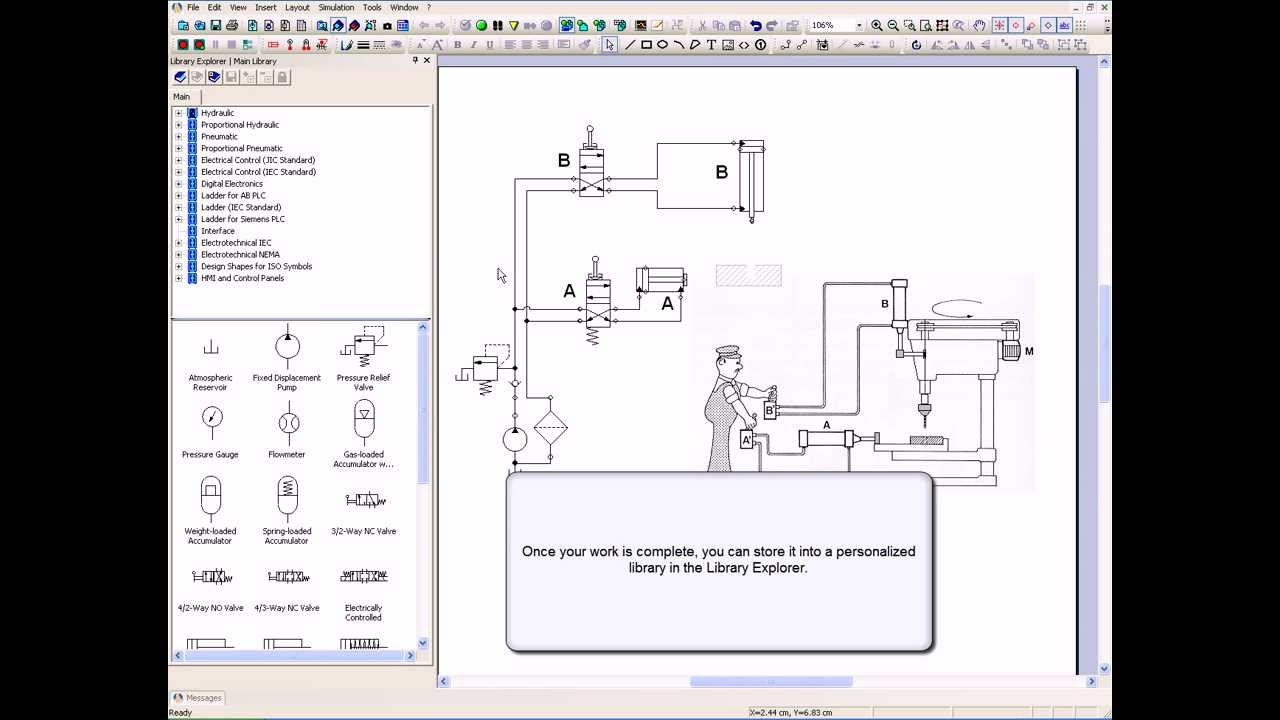Select the Pan hand tool

click(x=979, y=25)
